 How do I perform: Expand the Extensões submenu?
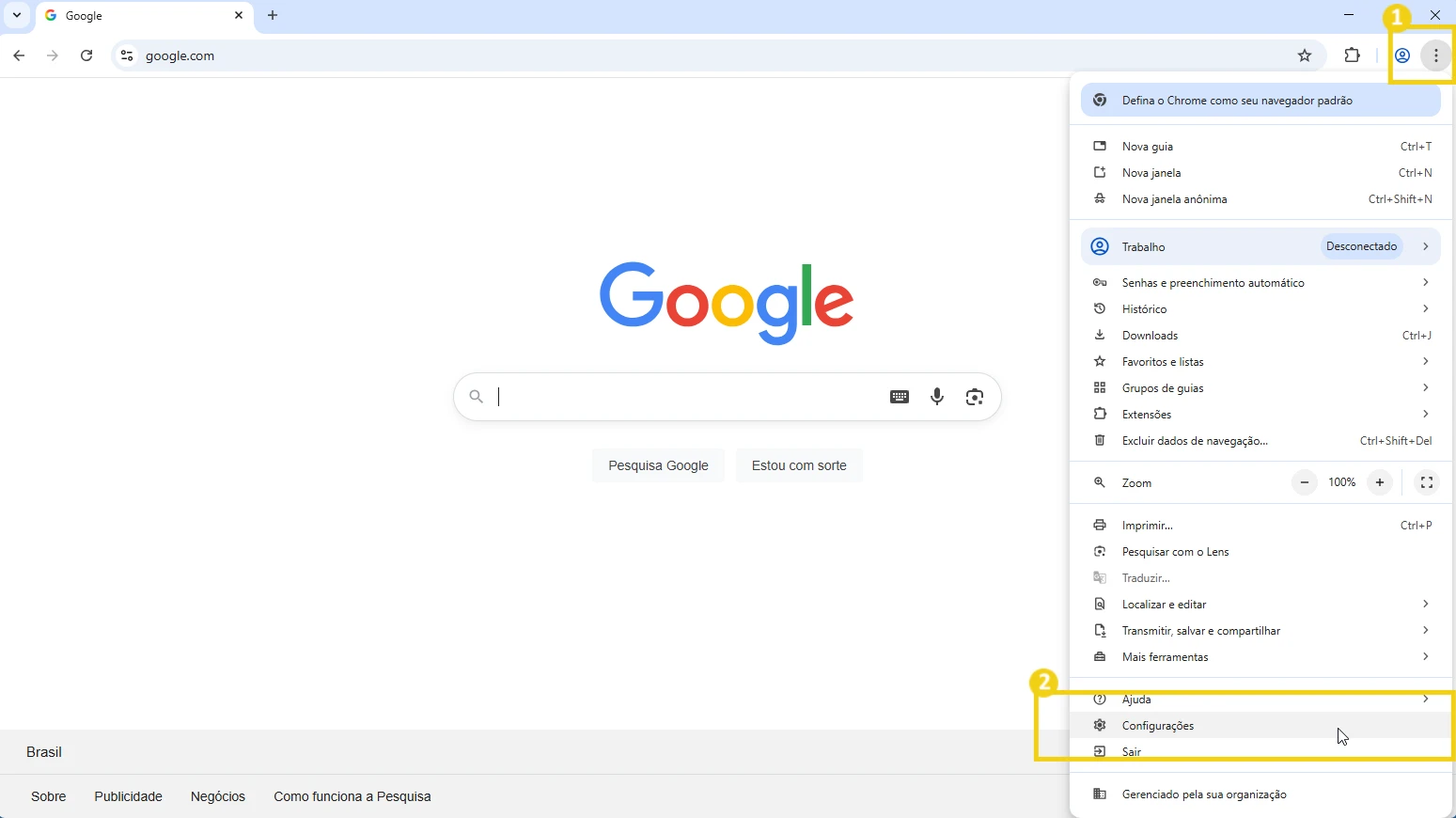coord(1260,415)
